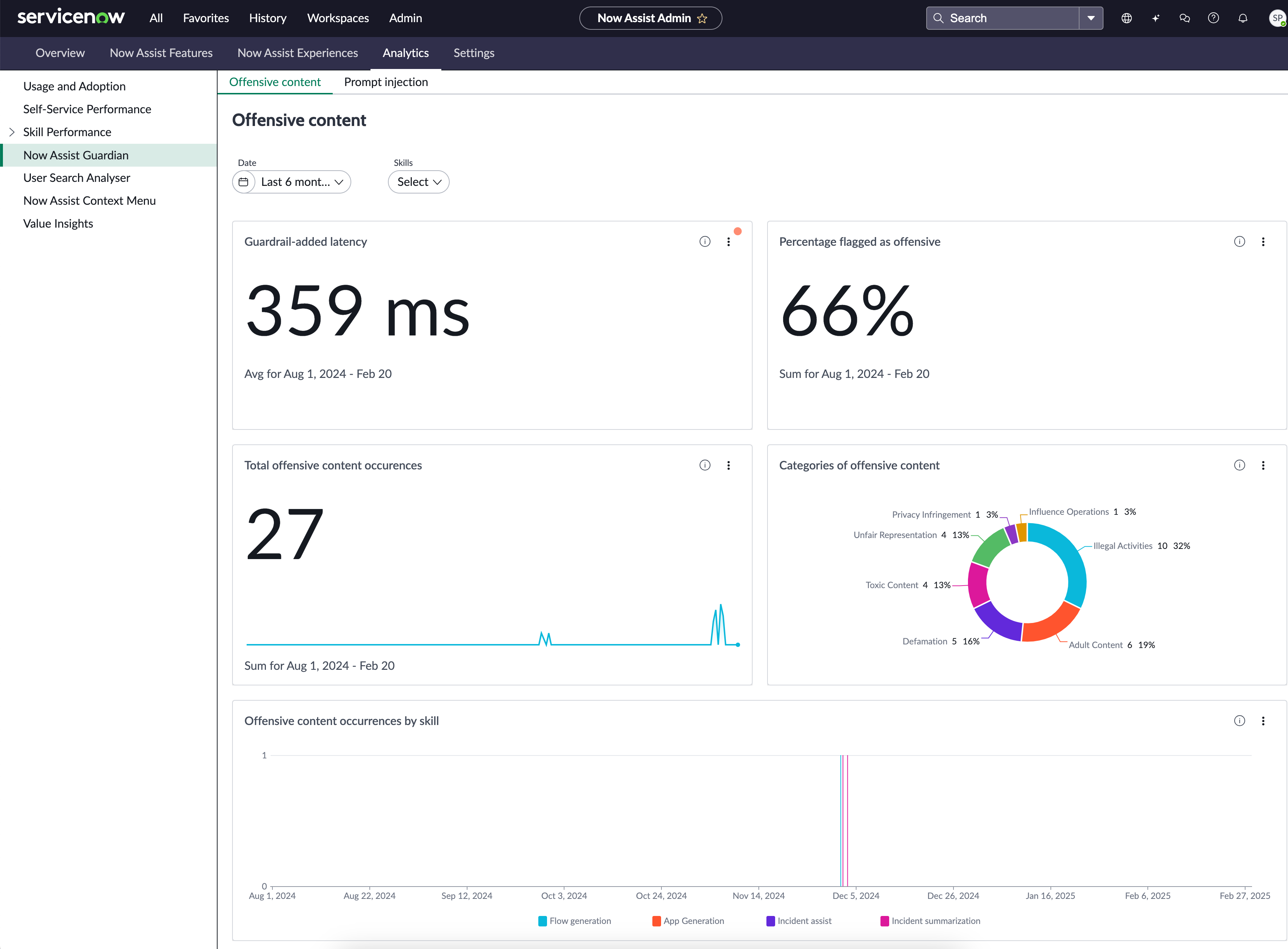Open the notifications bell icon

[1243, 19]
